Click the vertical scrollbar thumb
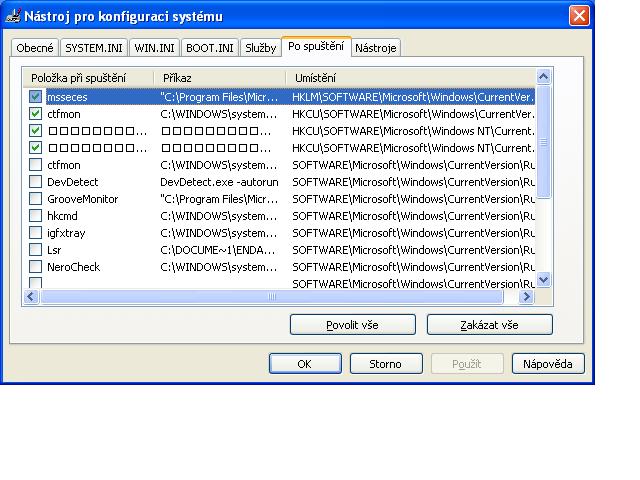This screenshot has height=480, width=640. click(543, 142)
